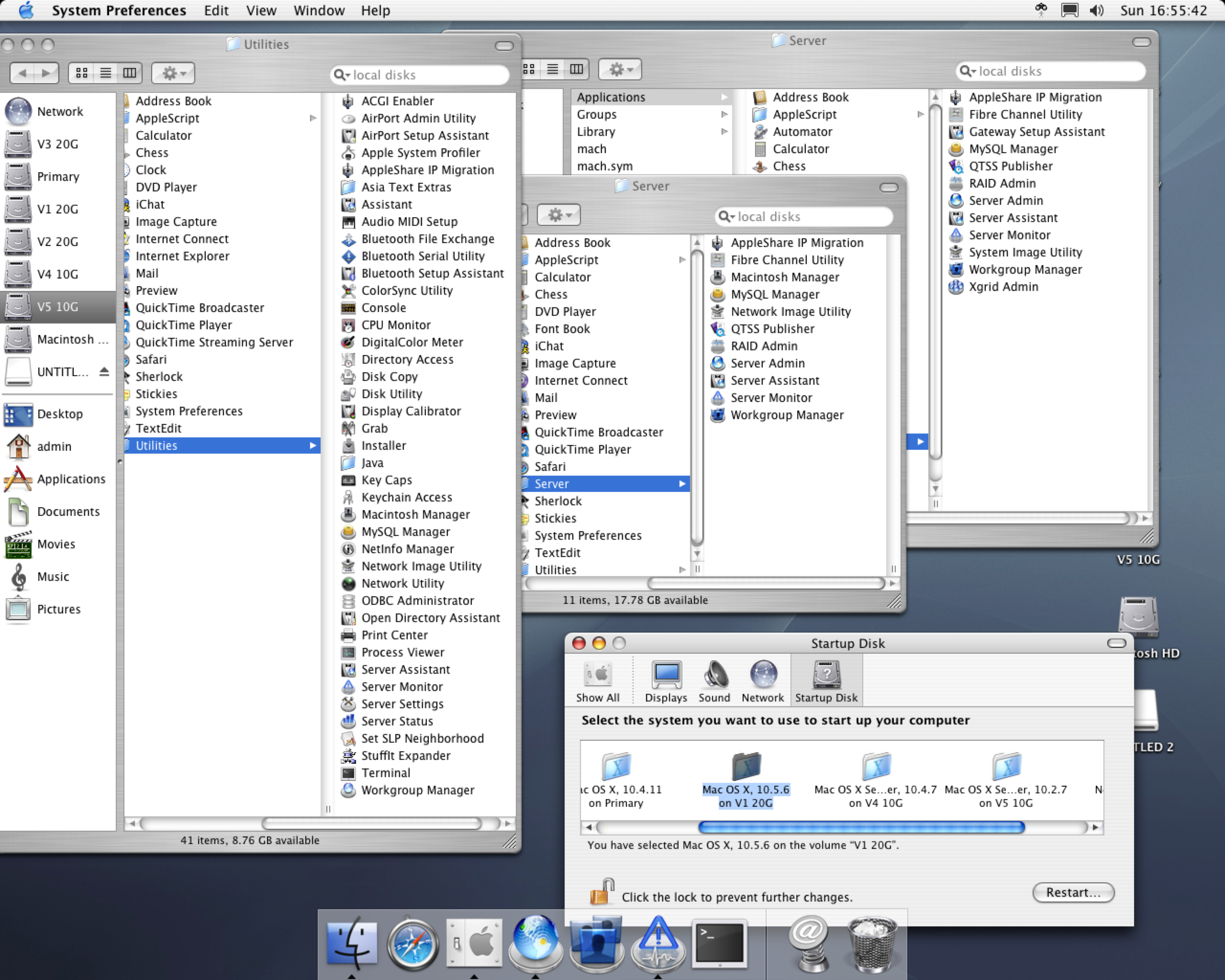Click the search field in back Server window
This screenshot has height=980, width=1225.
tap(1050, 71)
